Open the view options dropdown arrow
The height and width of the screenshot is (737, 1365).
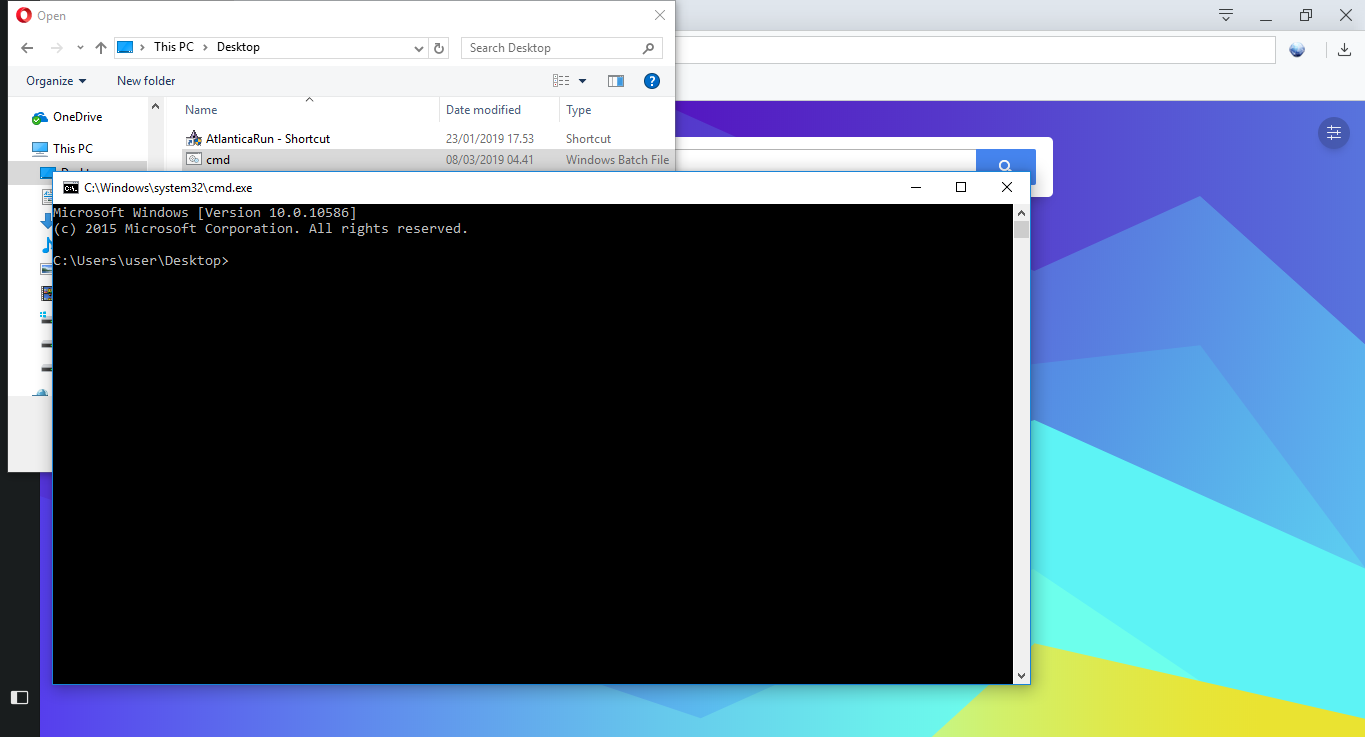point(583,81)
